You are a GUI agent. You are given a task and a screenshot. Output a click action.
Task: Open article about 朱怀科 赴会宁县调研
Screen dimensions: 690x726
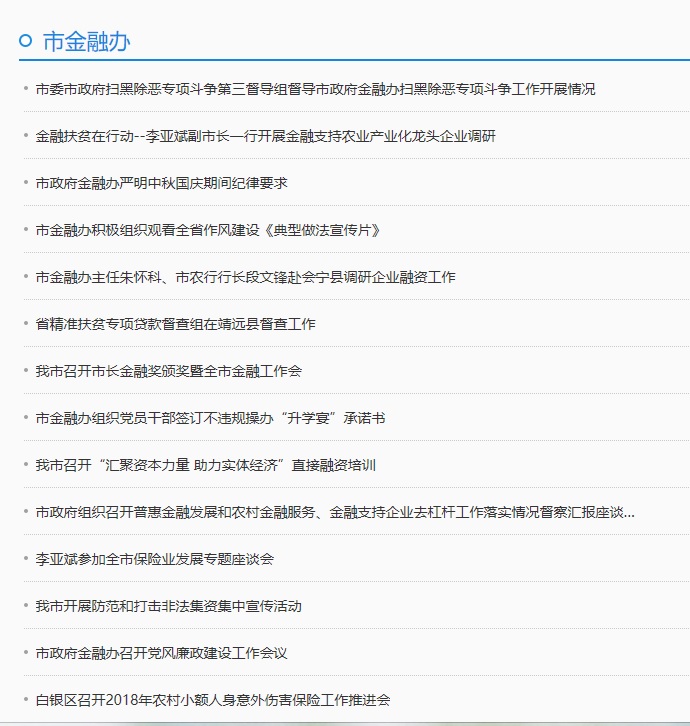tap(245, 277)
